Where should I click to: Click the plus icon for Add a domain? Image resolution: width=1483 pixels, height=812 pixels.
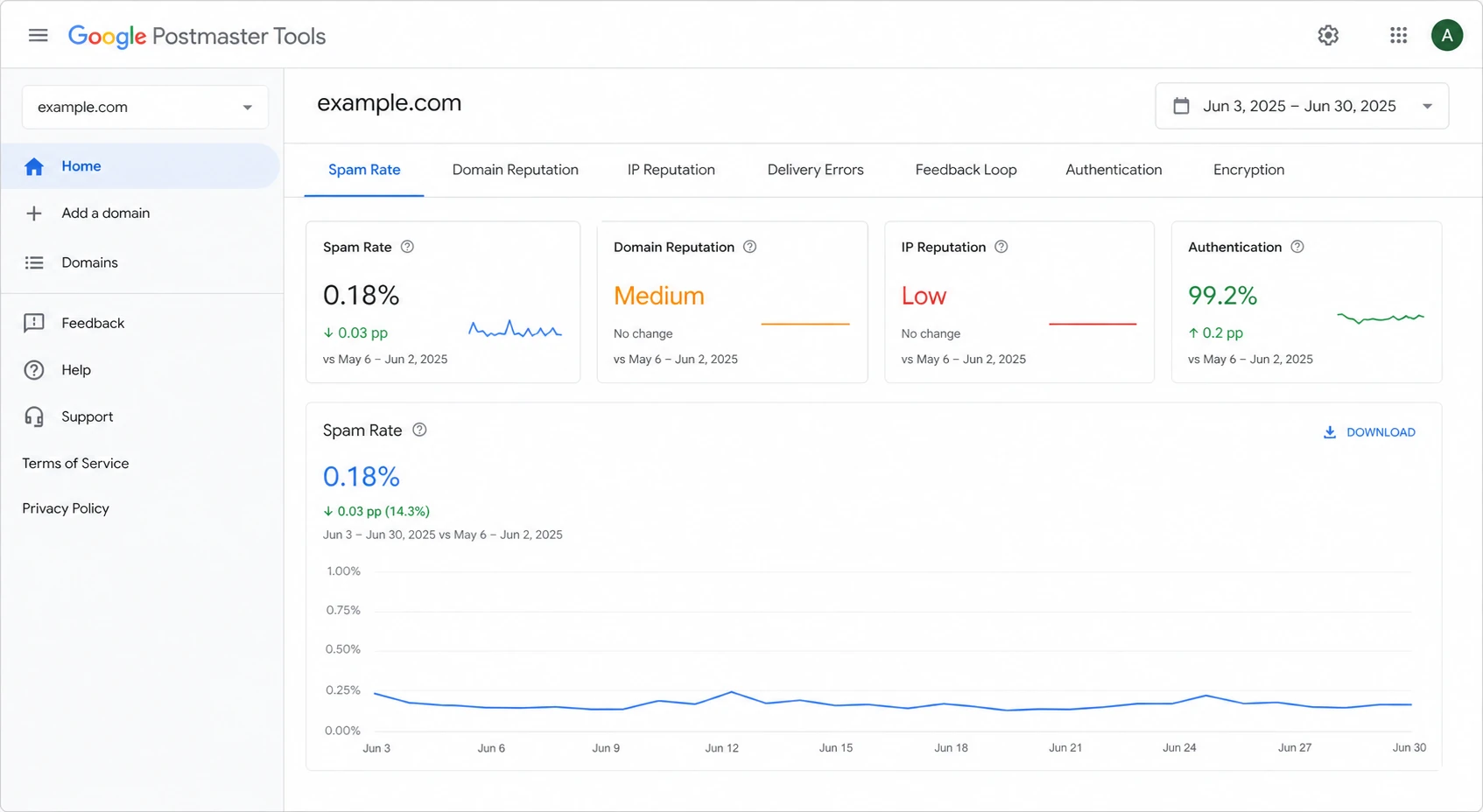[34, 213]
